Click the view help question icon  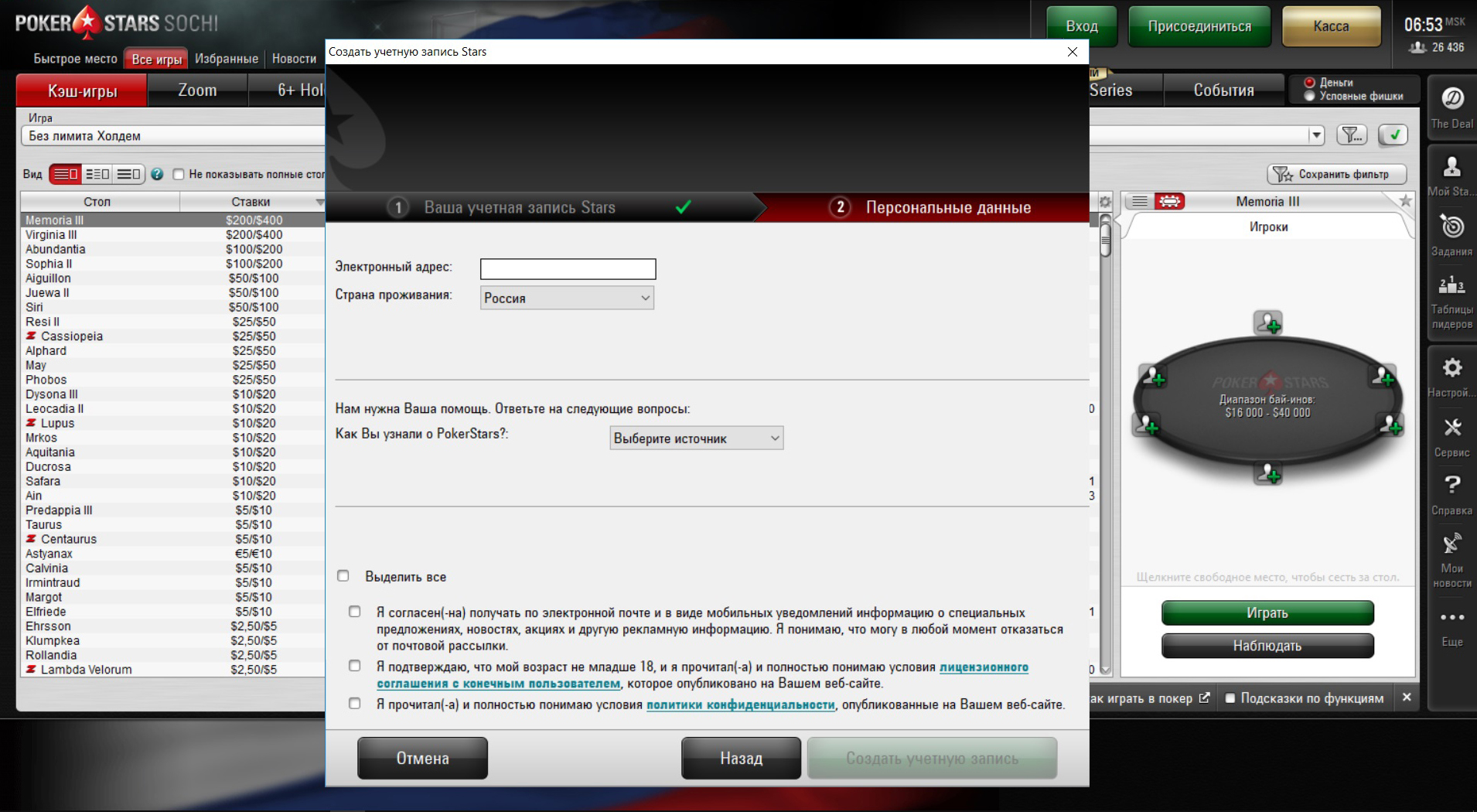coord(157,174)
